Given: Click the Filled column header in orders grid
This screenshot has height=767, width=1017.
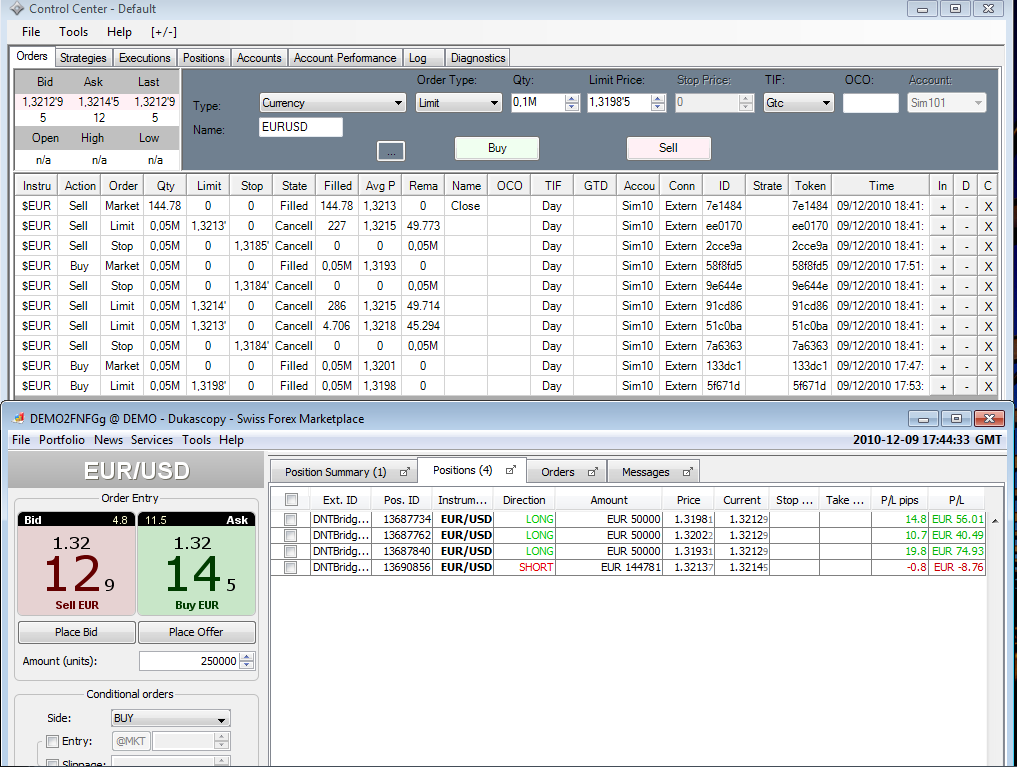Looking at the screenshot, I should [x=338, y=185].
